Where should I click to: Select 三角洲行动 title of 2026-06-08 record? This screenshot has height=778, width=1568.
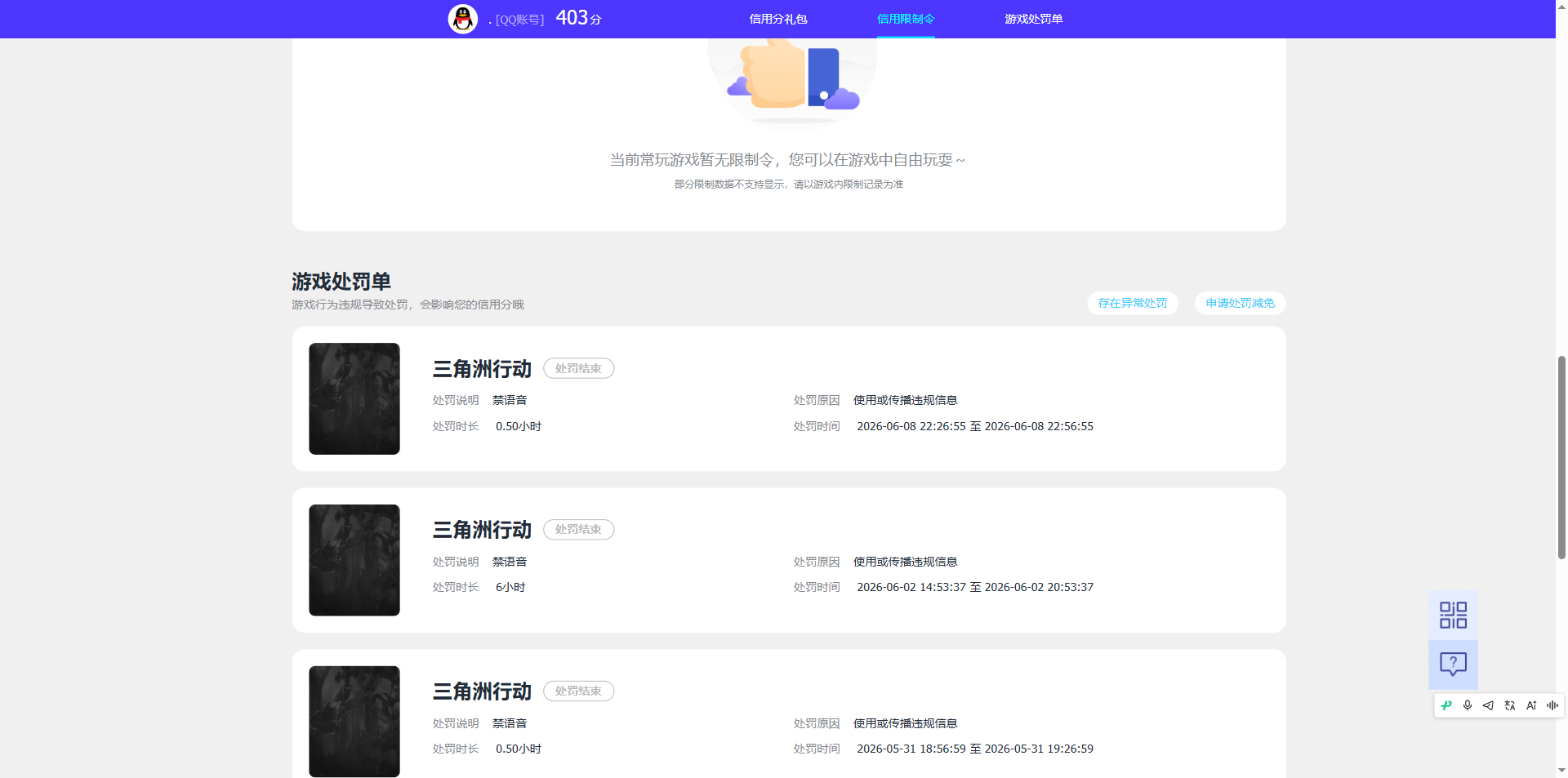pyautogui.click(x=482, y=369)
